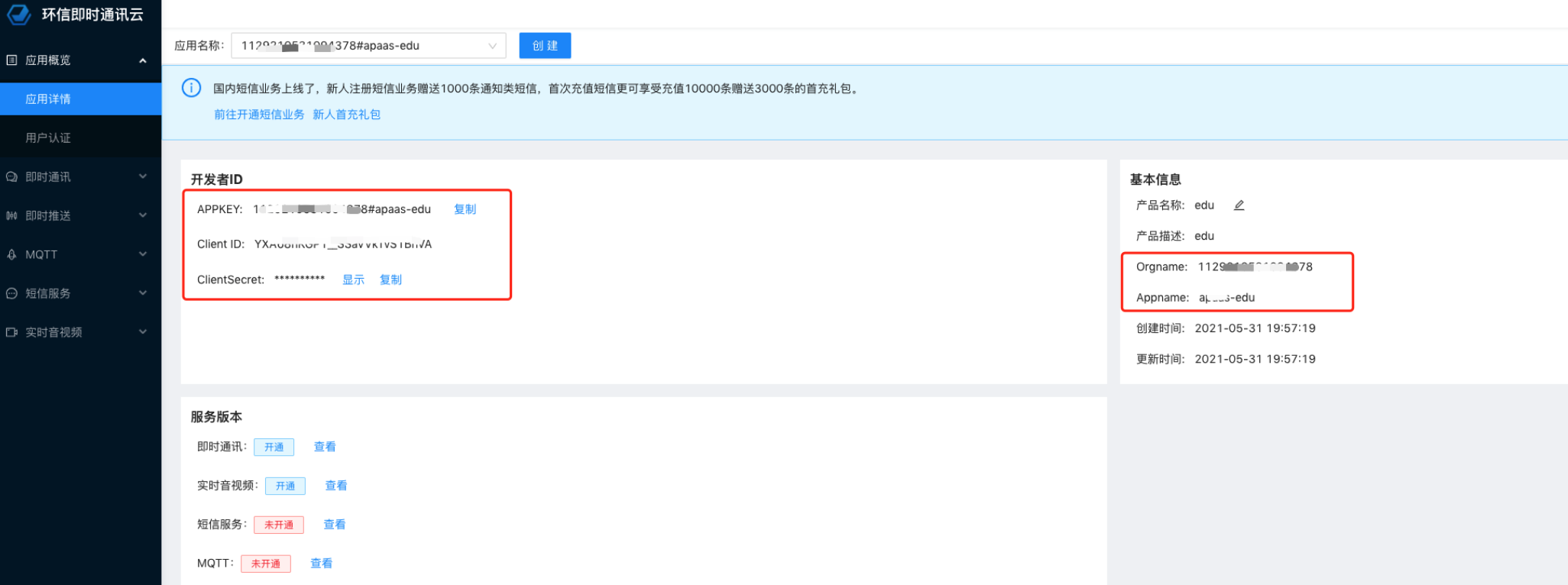
Task: Click the 更新时间 value 2021-05-31 19:57:19
Action: [x=1255, y=359]
